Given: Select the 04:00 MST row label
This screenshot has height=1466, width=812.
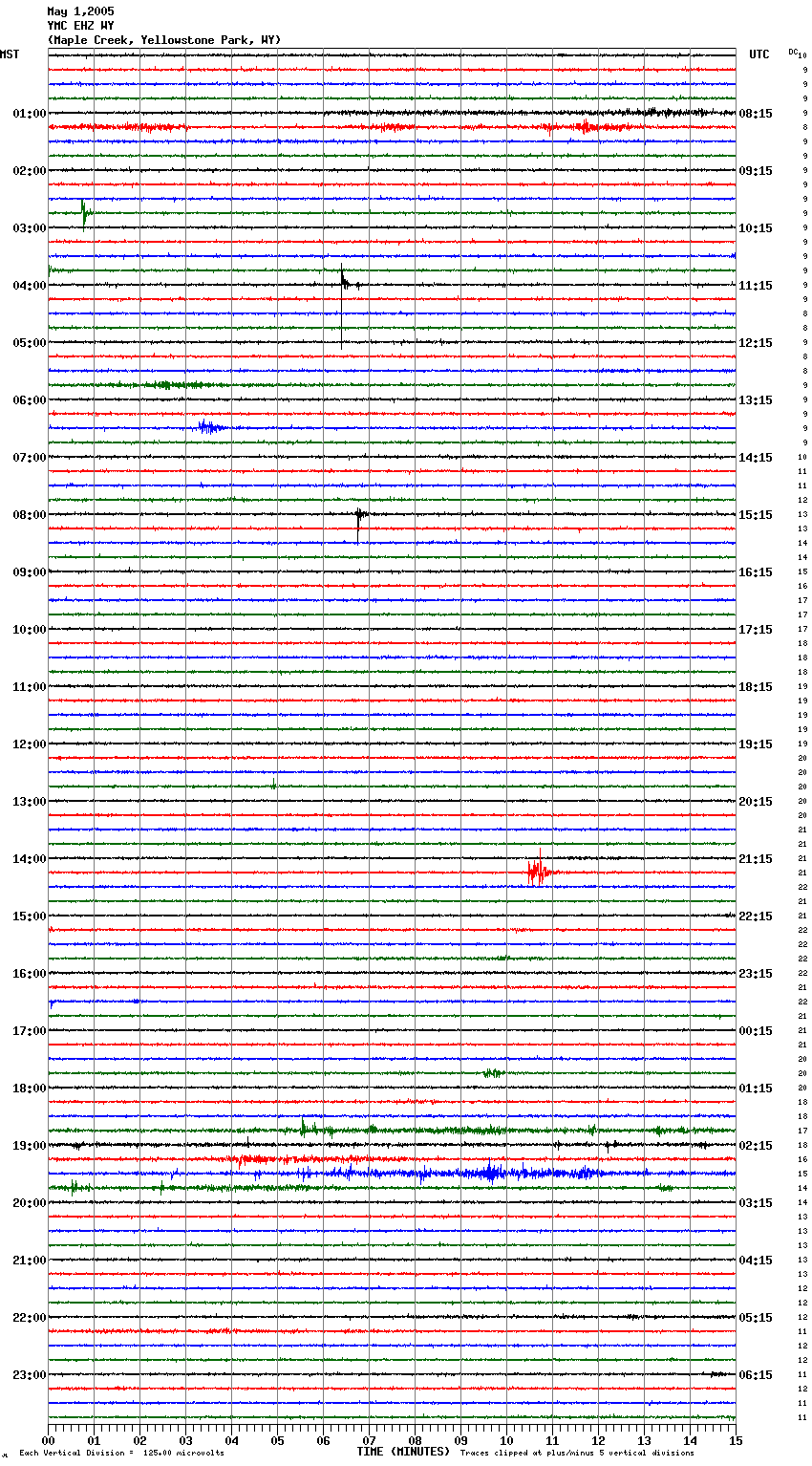Looking at the screenshot, I should coord(30,286).
